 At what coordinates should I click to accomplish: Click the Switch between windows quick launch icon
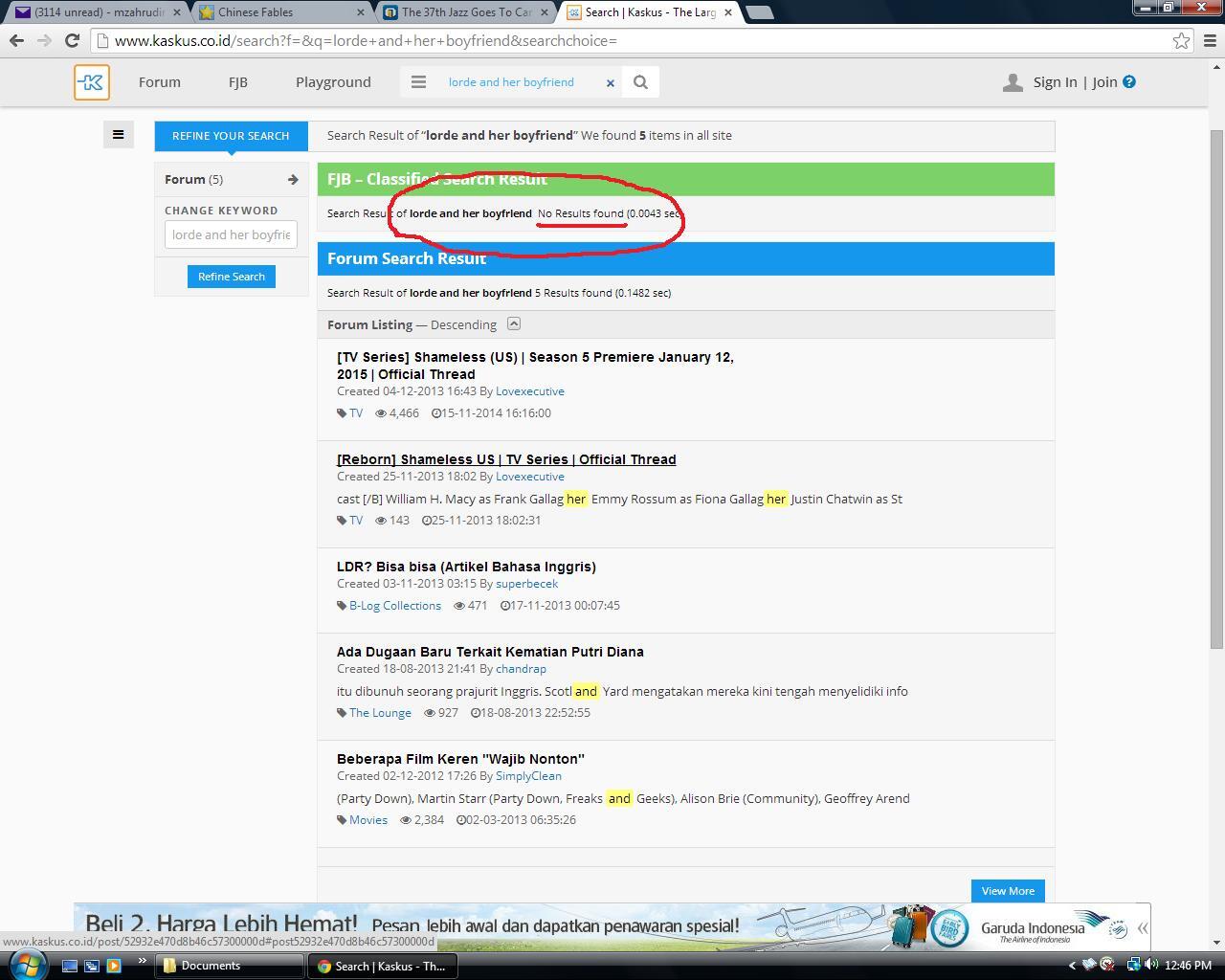(92, 966)
